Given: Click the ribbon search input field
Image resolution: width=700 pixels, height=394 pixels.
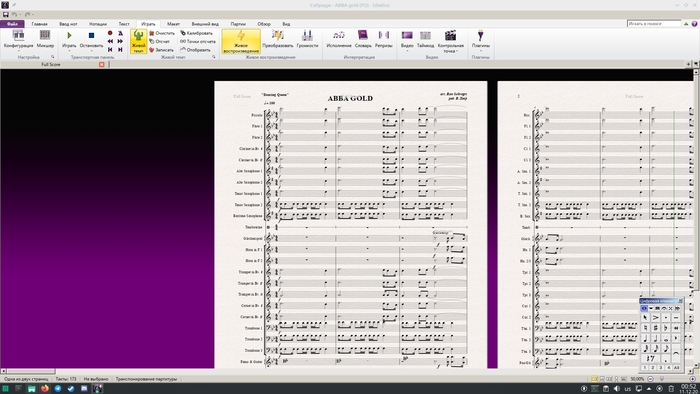Looking at the screenshot, I should coord(654,23).
